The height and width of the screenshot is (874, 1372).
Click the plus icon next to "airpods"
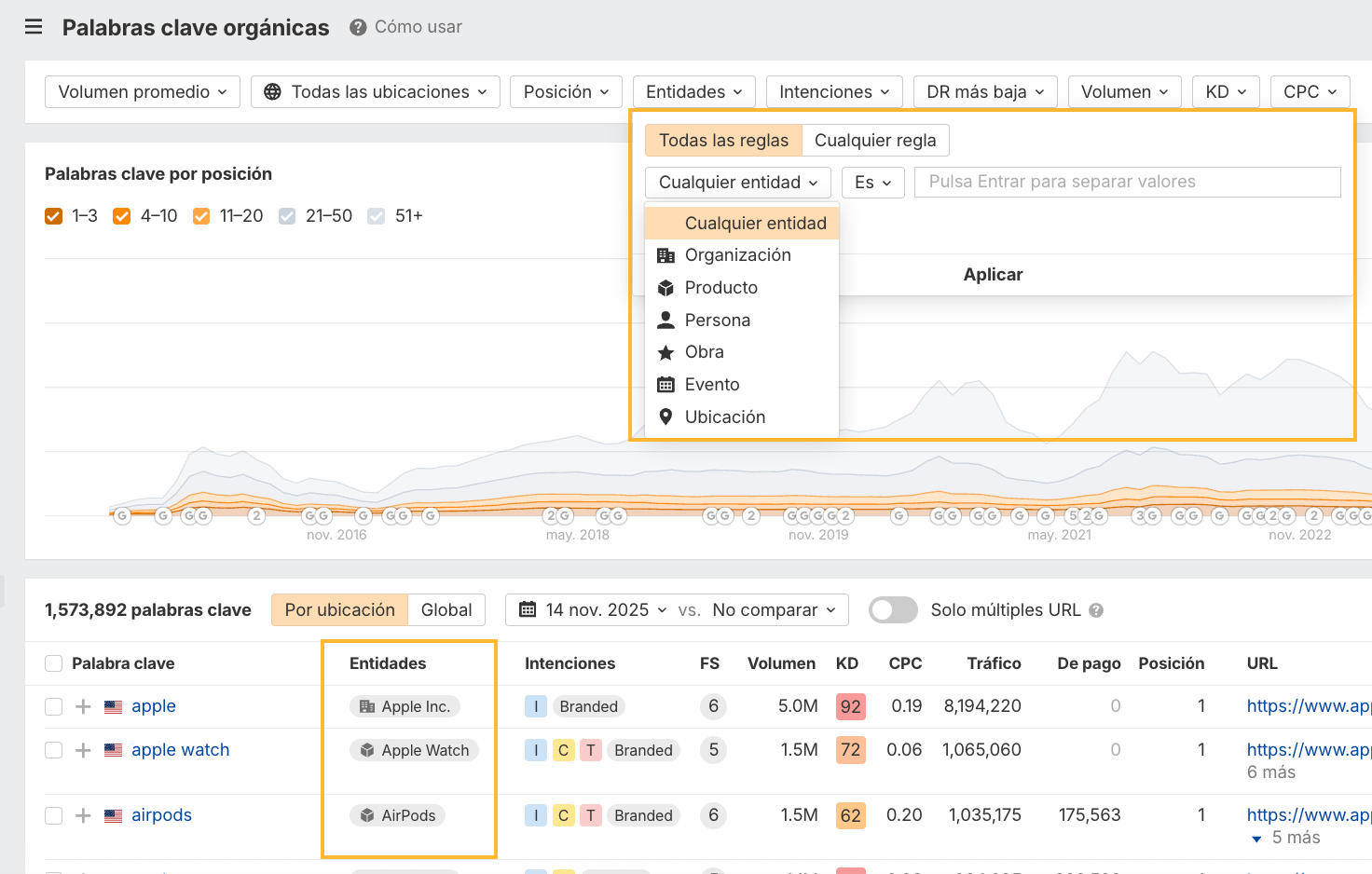click(82, 814)
